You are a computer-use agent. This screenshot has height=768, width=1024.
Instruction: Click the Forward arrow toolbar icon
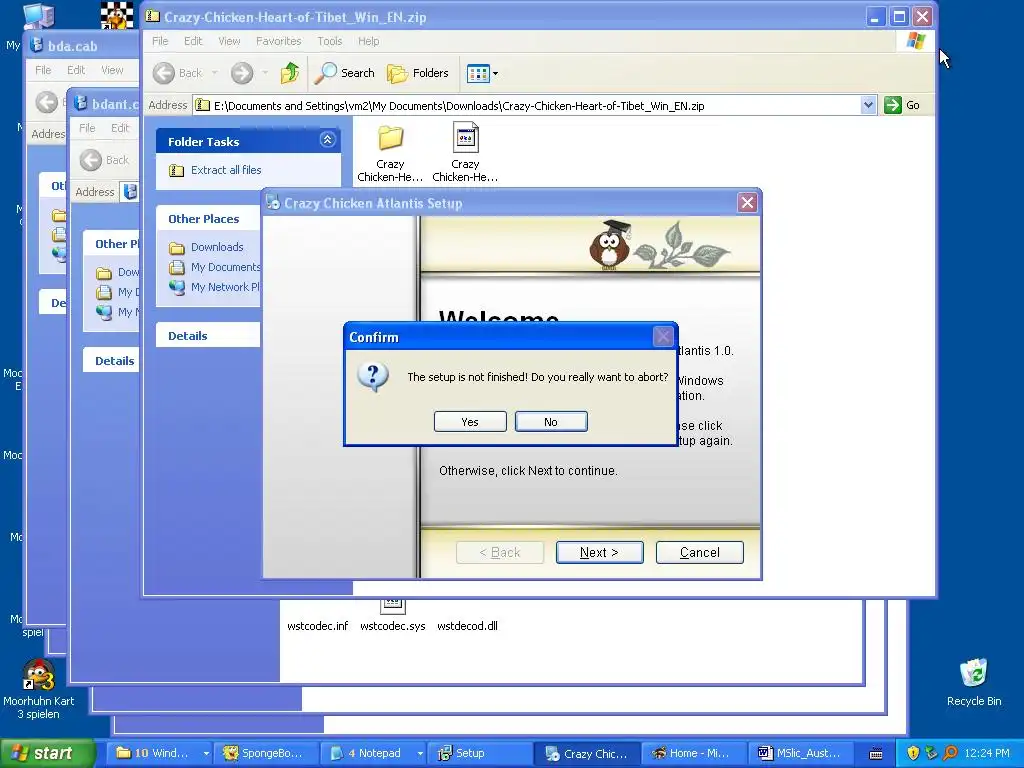(x=242, y=73)
